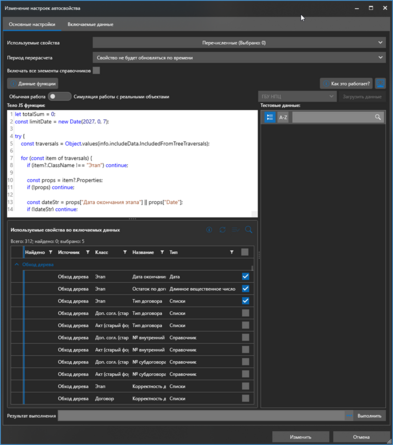Open search in used properties panel
Viewport: 393px width, 445px height.
click(249, 230)
